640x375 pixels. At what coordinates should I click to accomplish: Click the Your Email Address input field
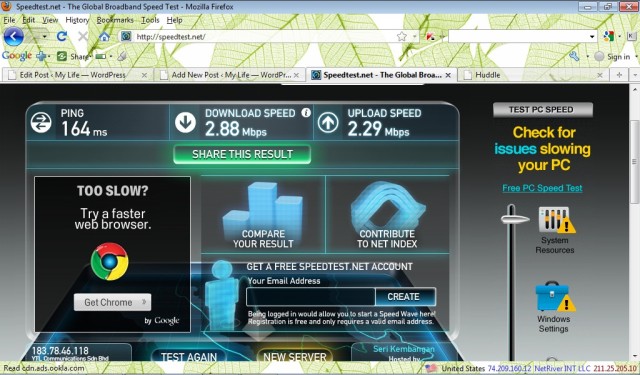click(x=311, y=297)
